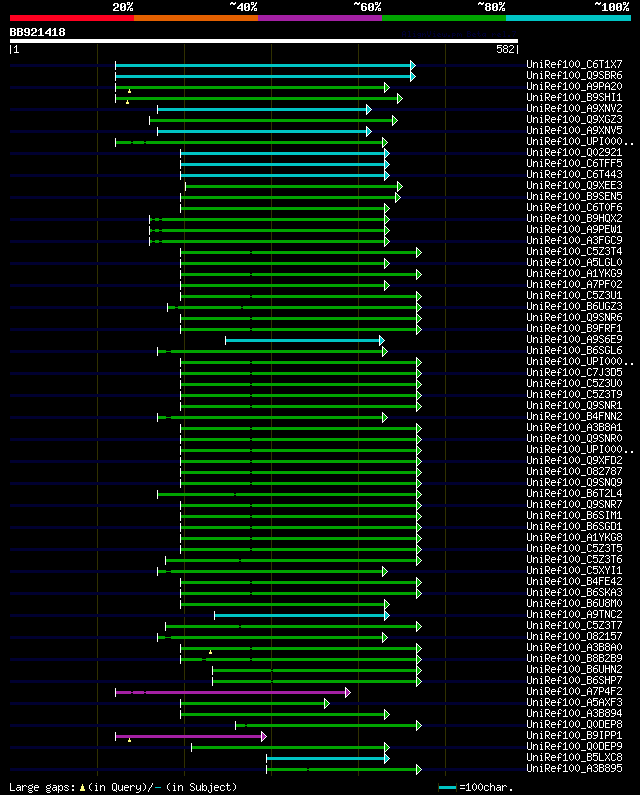Viewport: 640px width, 795px height.
Task: Select the UniRef100_Q0DEP8 label
Action: 574,725
